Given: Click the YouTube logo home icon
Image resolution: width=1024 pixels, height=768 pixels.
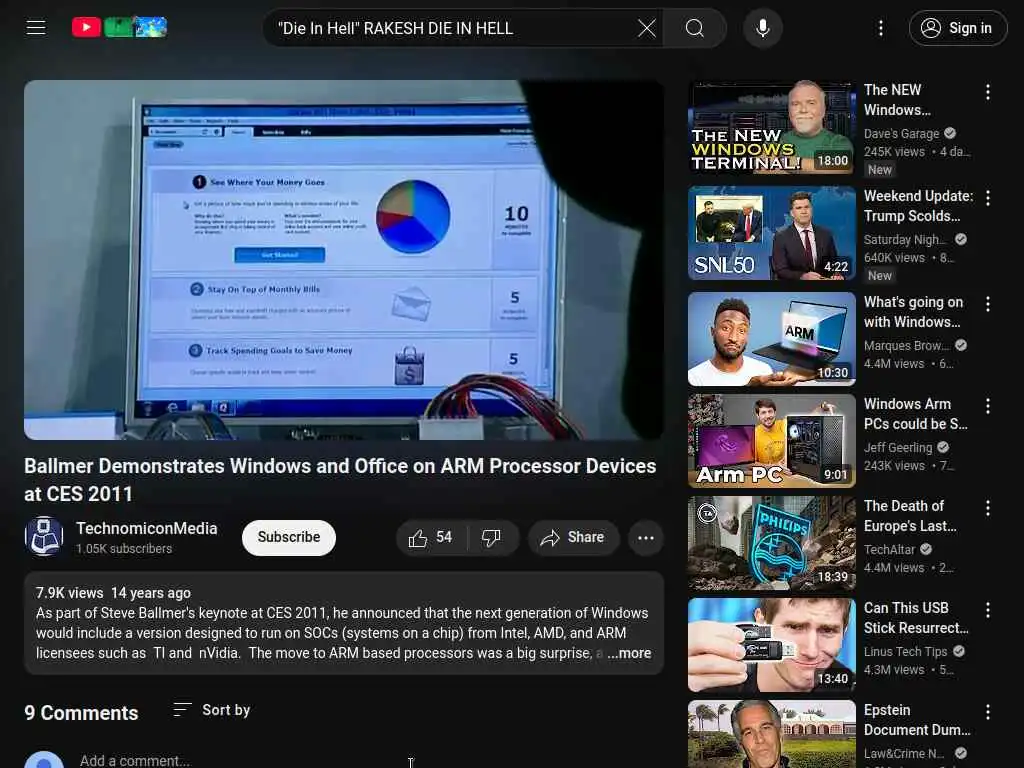Looking at the screenshot, I should [x=119, y=27].
